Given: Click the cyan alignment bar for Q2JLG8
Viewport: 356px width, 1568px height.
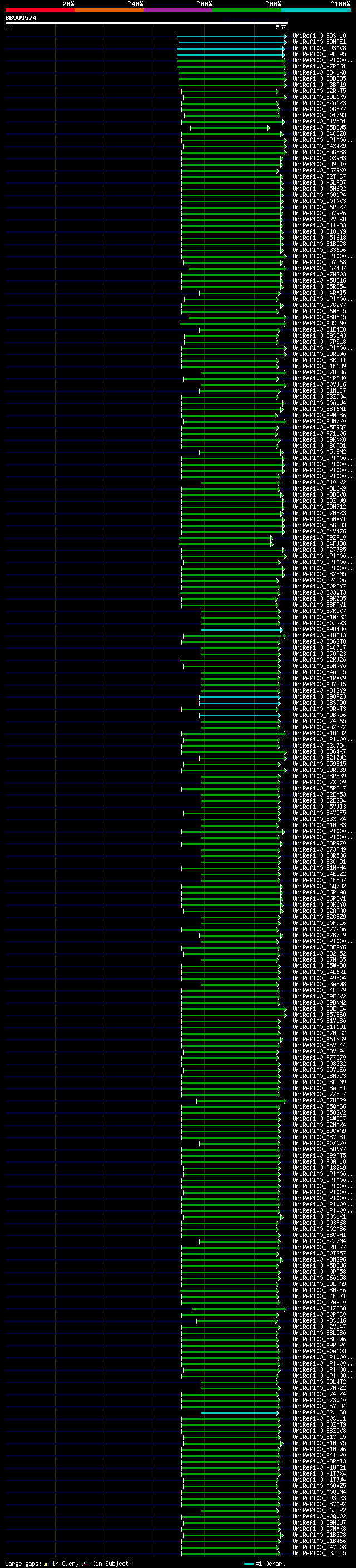Looking at the screenshot, I should pos(240,1412).
